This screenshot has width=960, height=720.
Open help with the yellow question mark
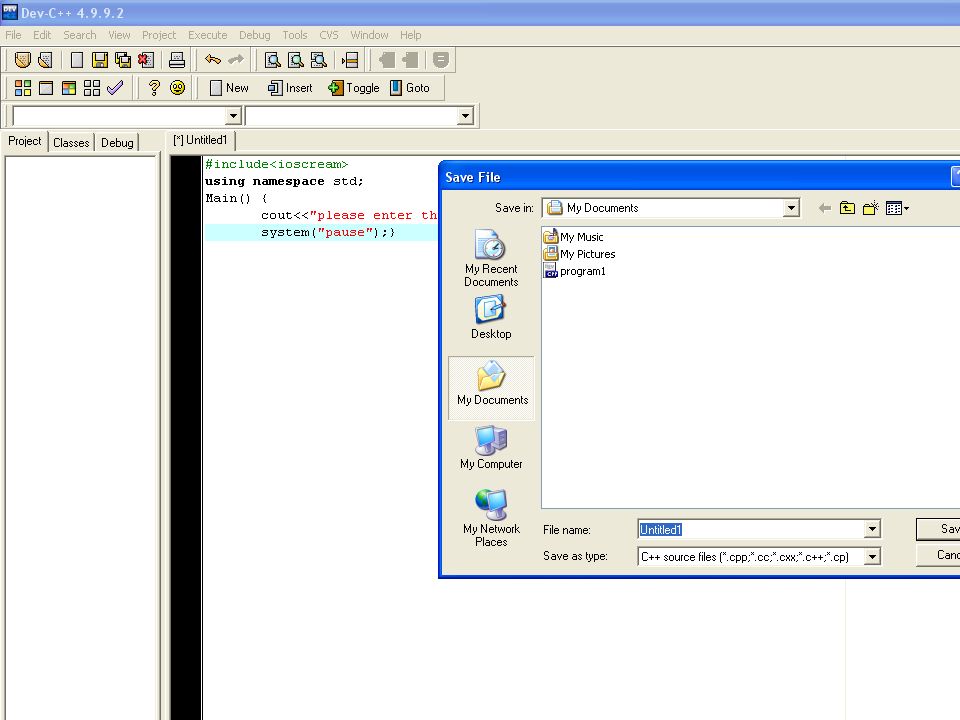point(154,88)
